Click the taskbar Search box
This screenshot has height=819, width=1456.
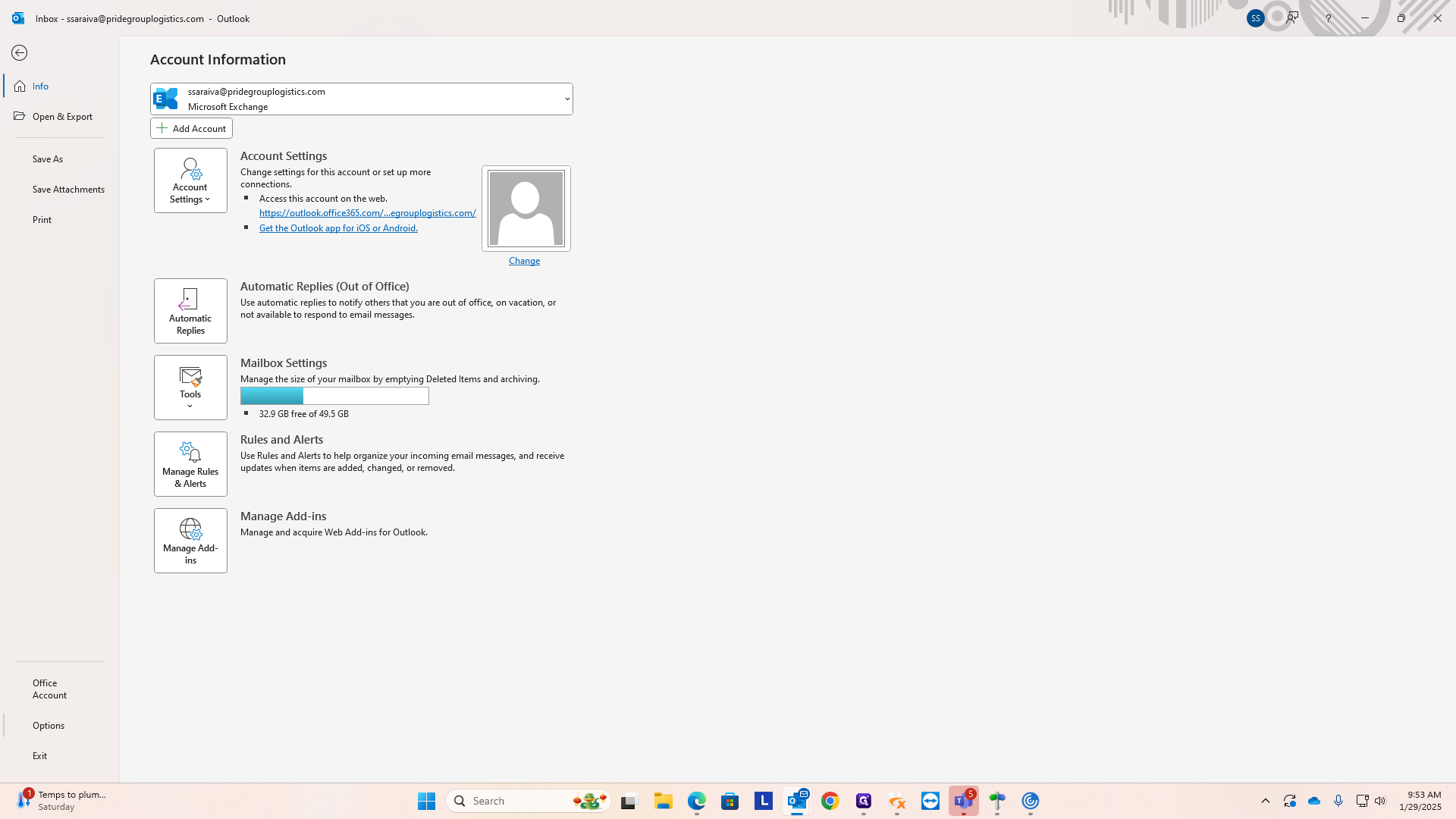tap(529, 801)
